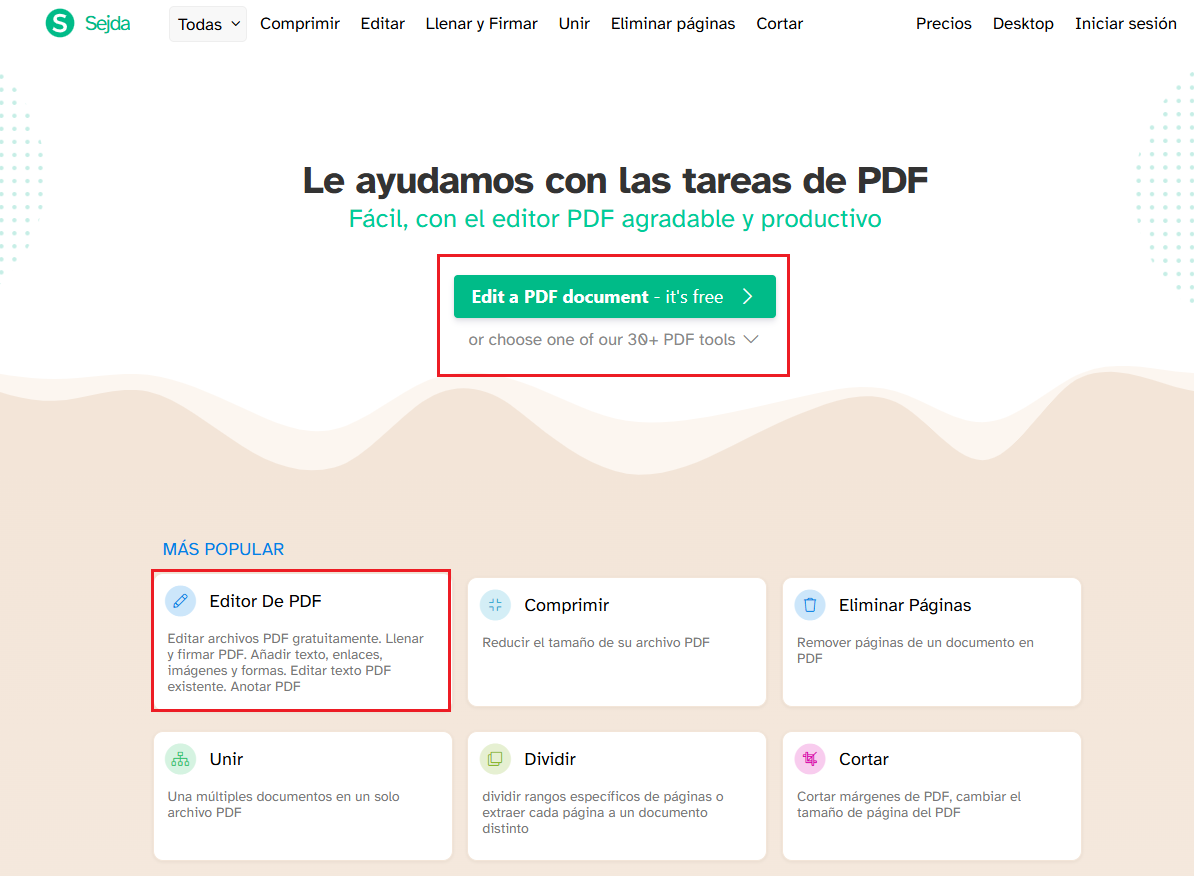Click the arrow on the green Edit PDF button
Viewport: 1194px width, 876px height.
(x=747, y=297)
